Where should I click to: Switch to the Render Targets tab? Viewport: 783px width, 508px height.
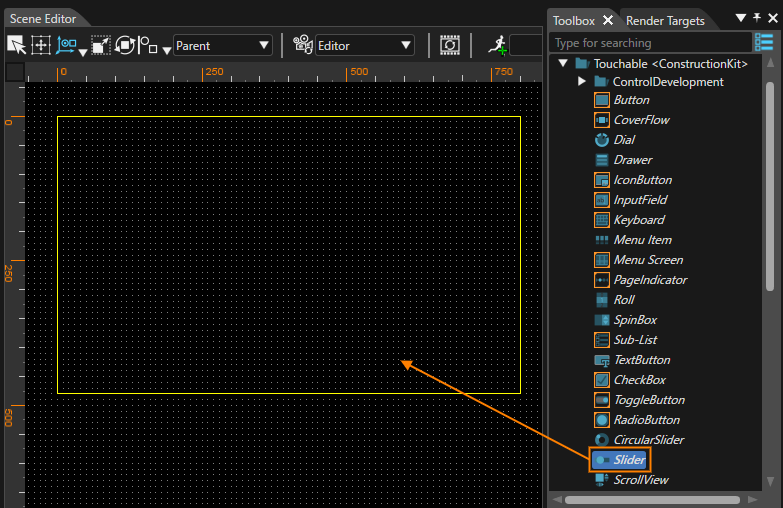tap(665, 21)
